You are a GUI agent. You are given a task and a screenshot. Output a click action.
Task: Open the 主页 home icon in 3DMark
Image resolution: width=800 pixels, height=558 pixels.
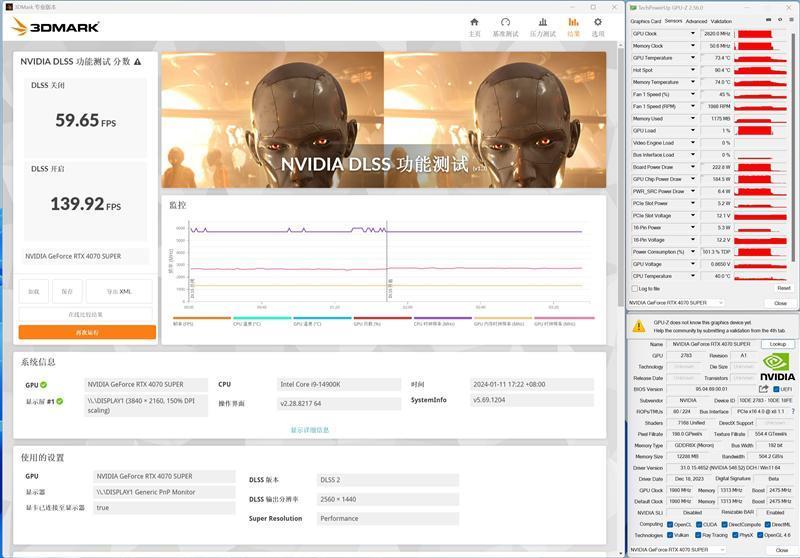click(475, 23)
